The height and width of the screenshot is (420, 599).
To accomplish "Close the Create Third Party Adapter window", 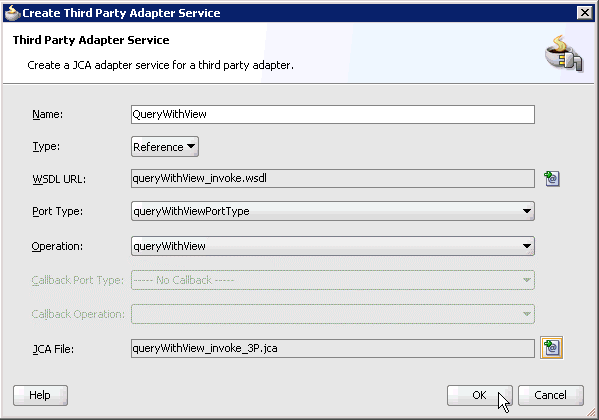I will click(585, 13).
